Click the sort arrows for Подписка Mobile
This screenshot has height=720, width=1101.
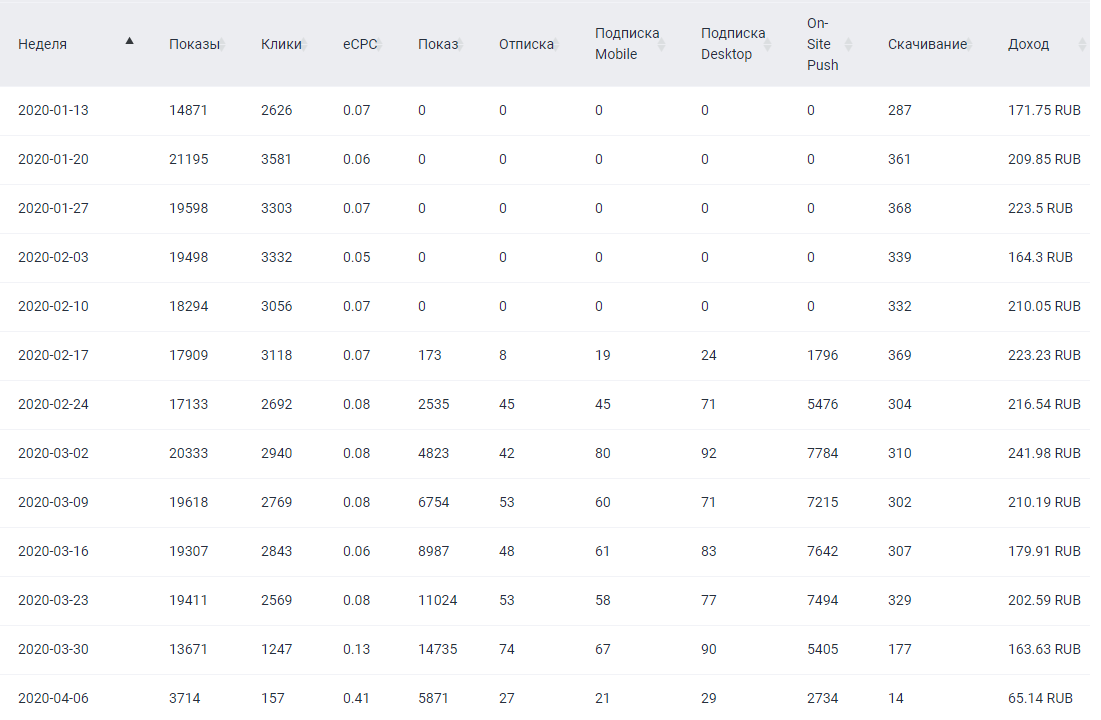[663, 45]
